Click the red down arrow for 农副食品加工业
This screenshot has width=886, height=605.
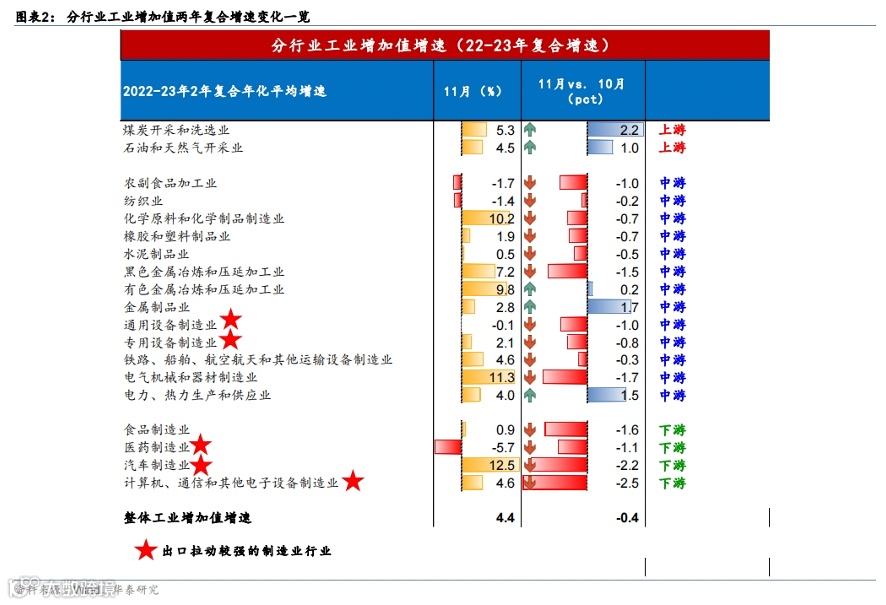pyautogui.click(x=529, y=183)
